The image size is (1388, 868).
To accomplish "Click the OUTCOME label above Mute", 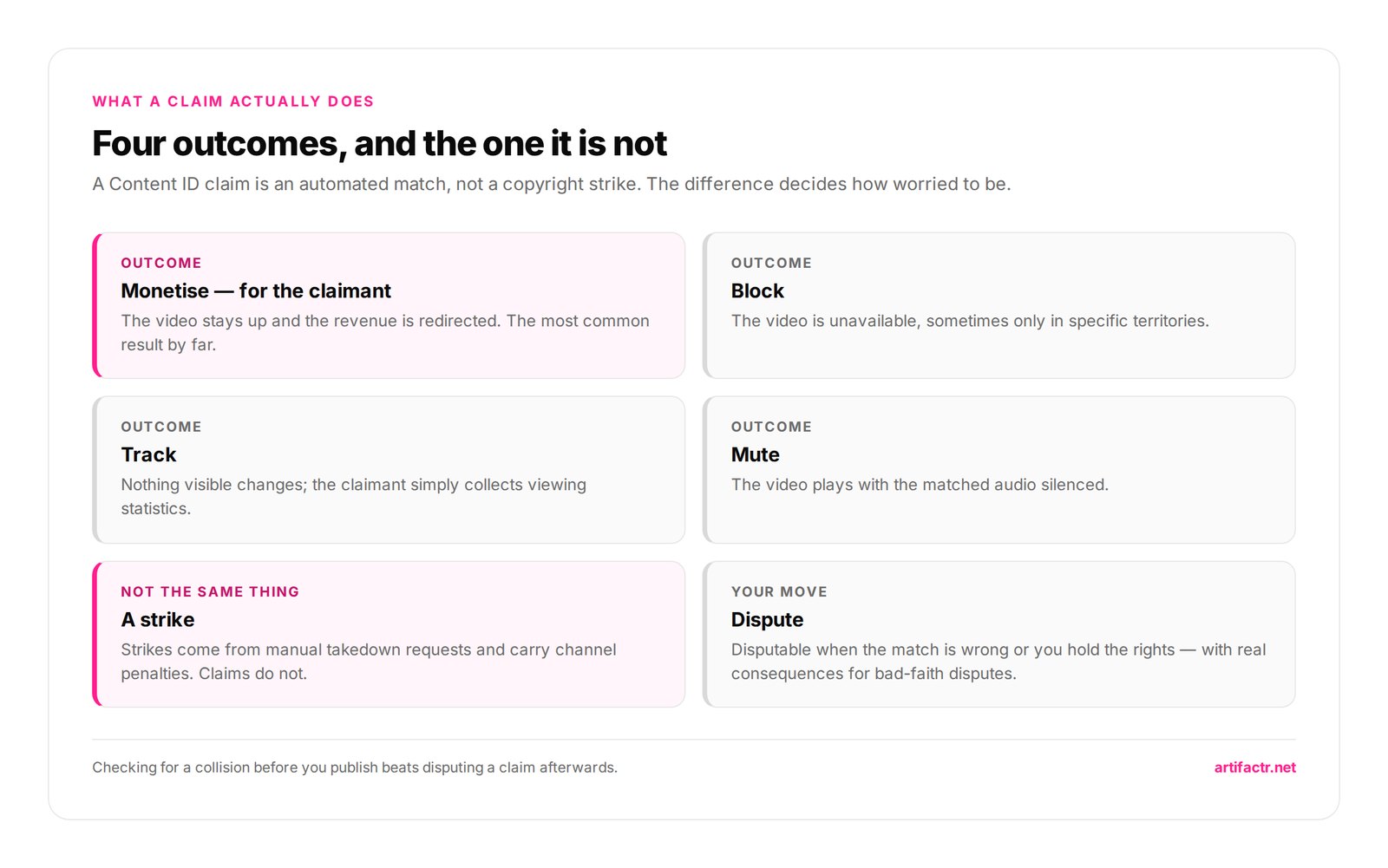I will click(771, 427).
